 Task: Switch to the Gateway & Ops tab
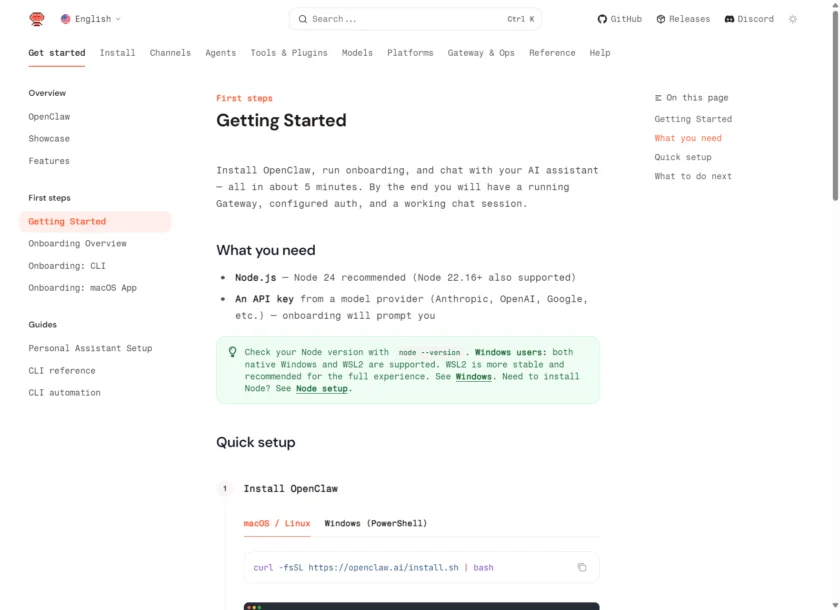tap(481, 53)
